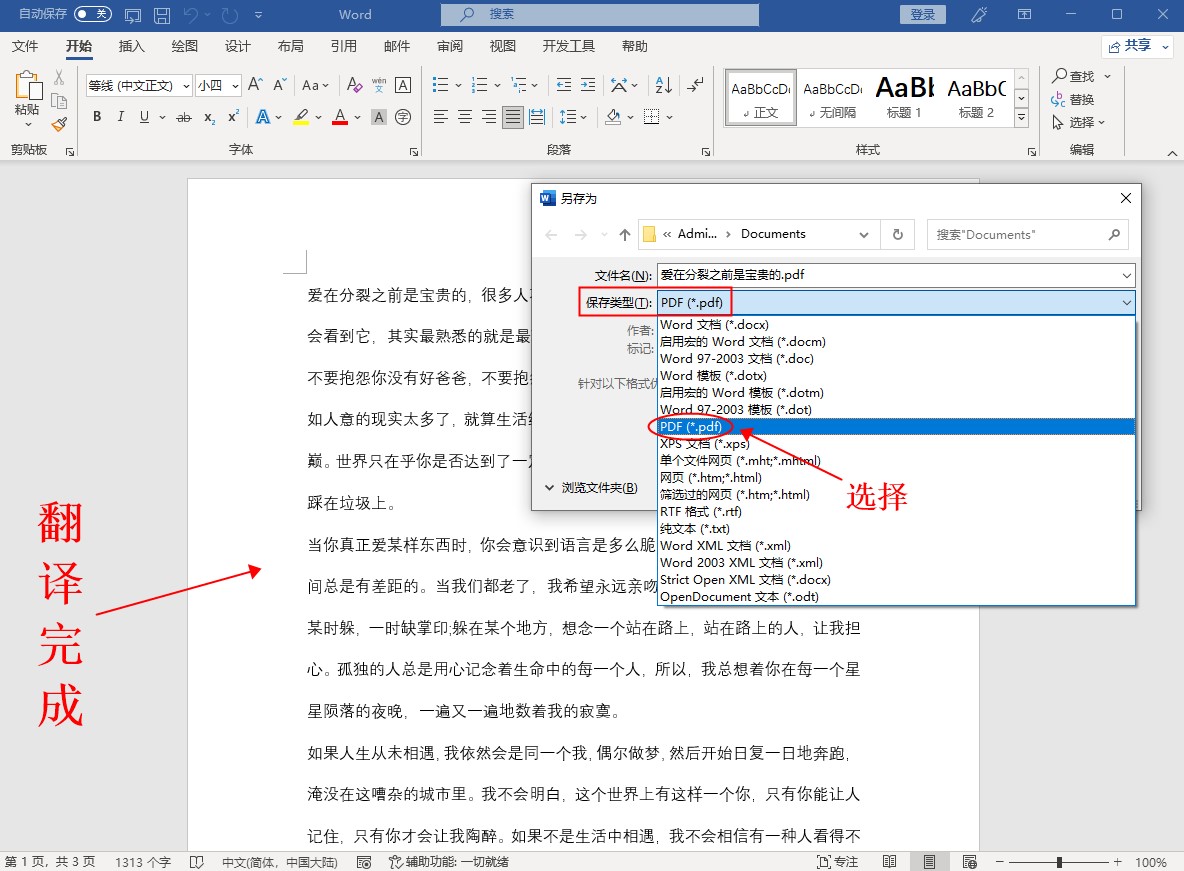Click the Format Painter brush icon
This screenshot has height=871, width=1184.
pos(59,125)
